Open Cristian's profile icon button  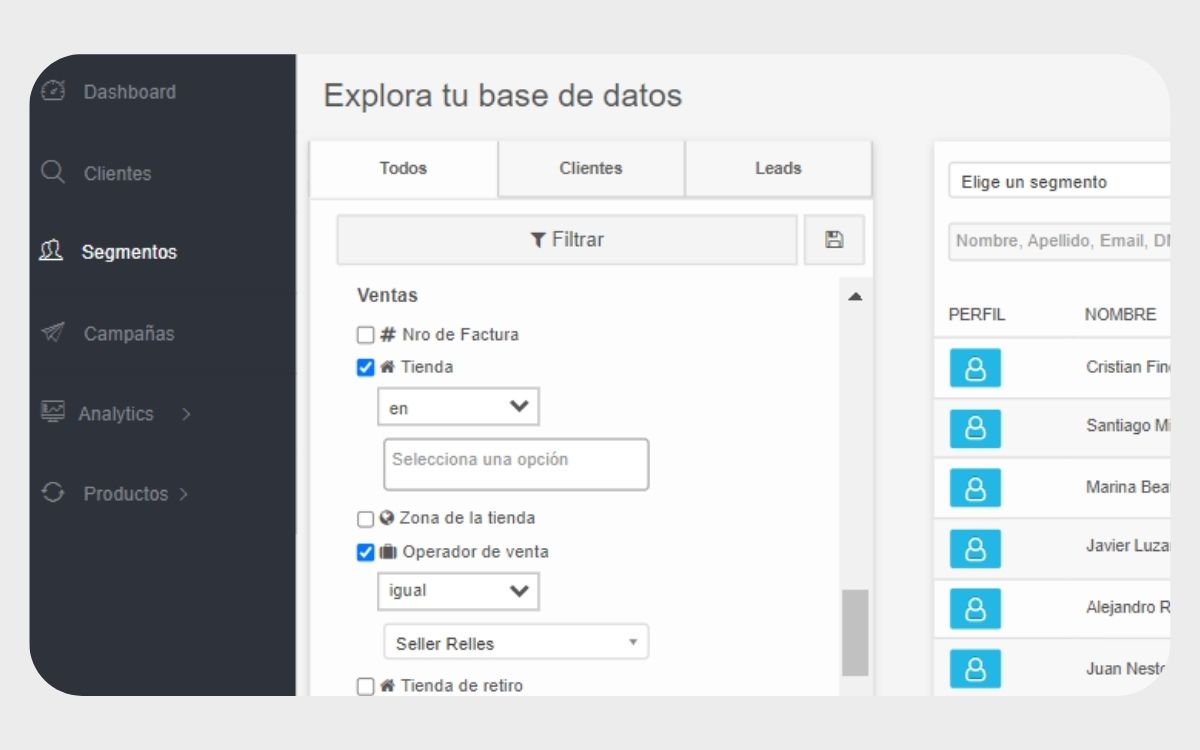point(975,368)
